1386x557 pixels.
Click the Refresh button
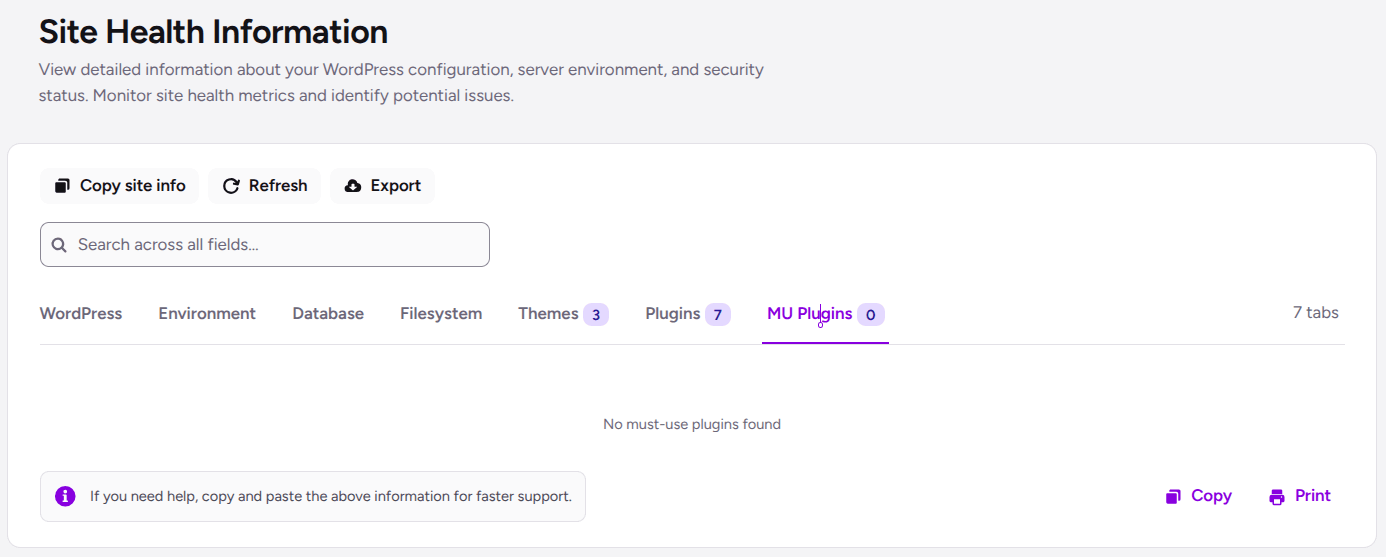point(264,186)
